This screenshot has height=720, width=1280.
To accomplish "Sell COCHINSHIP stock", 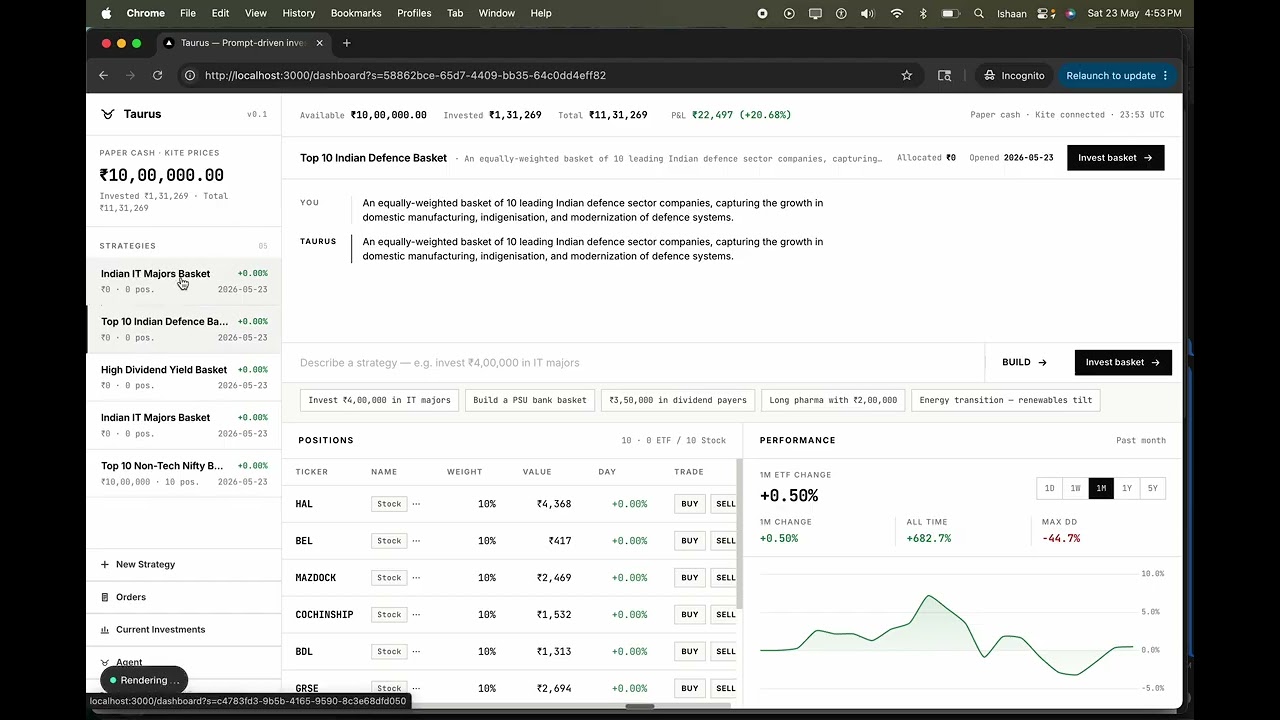I will coord(725,615).
